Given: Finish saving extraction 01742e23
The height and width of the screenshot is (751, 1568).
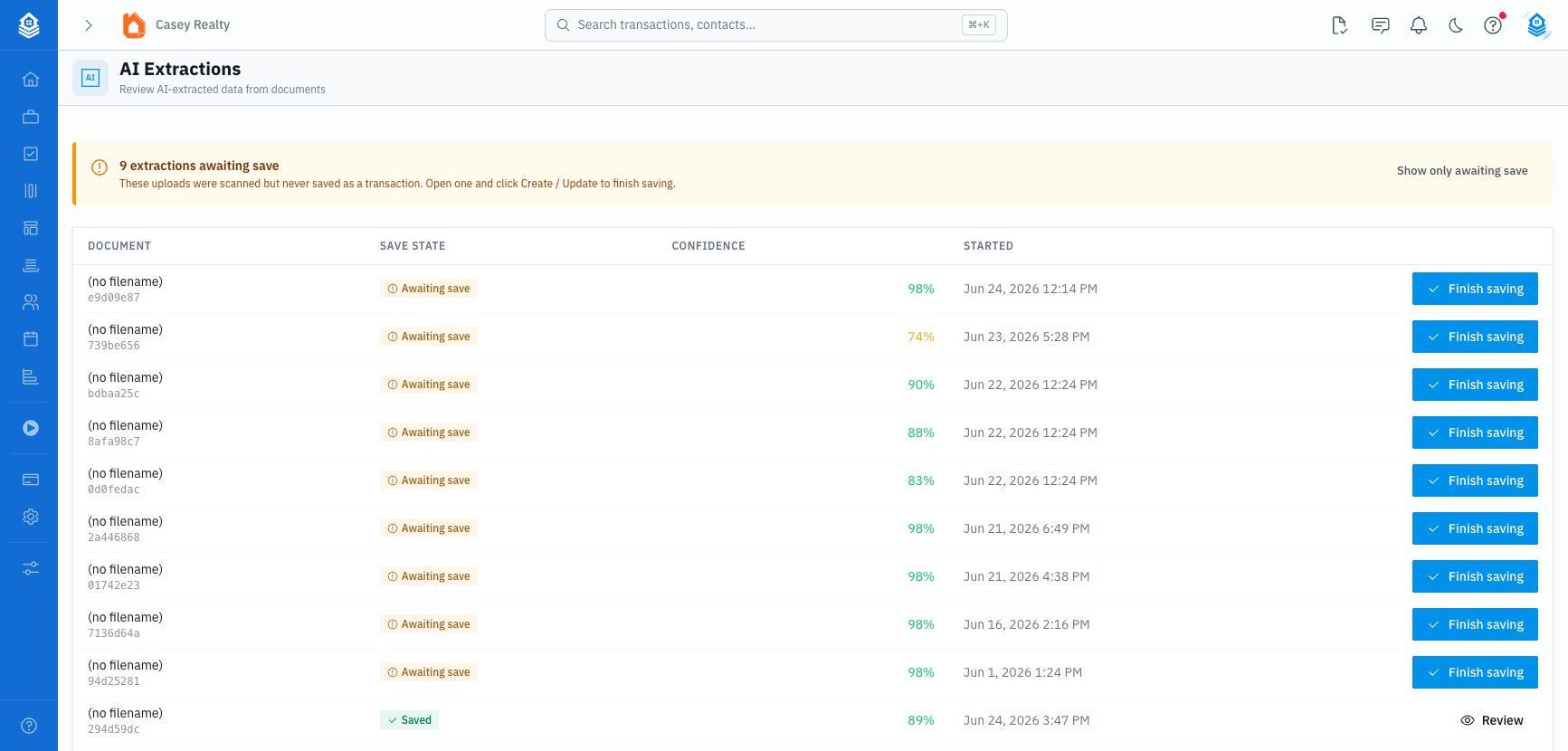Looking at the screenshot, I should point(1475,576).
